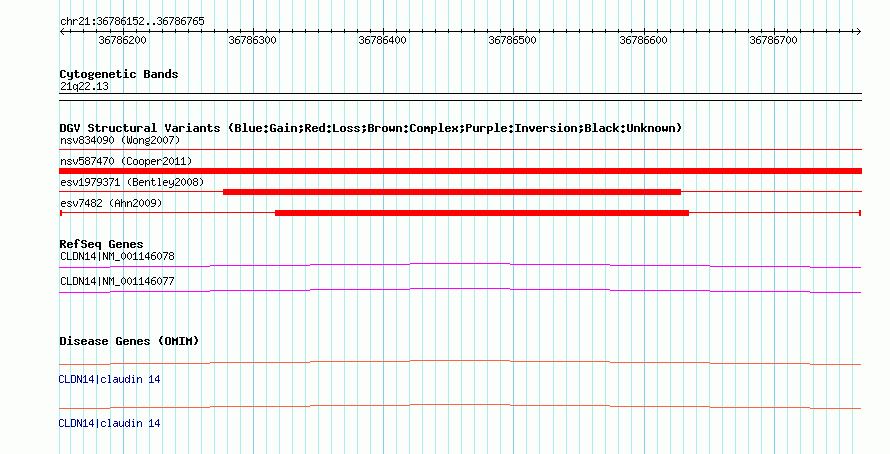The width and height of the screenshot is (890, 454).
Task: Click the magenta NM_001146077 gene line
Action: point(460,290)
